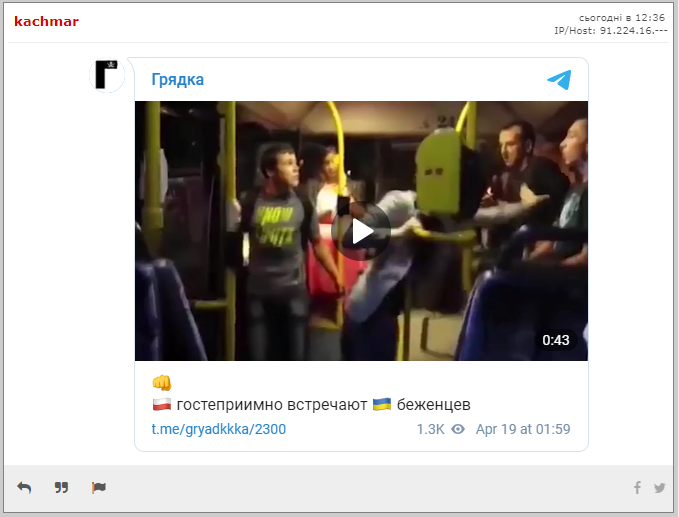Open the t.me/gryadkkka/2300 link
The height and width of the screenshot is (517, 679).
click(x=219, y=429)
